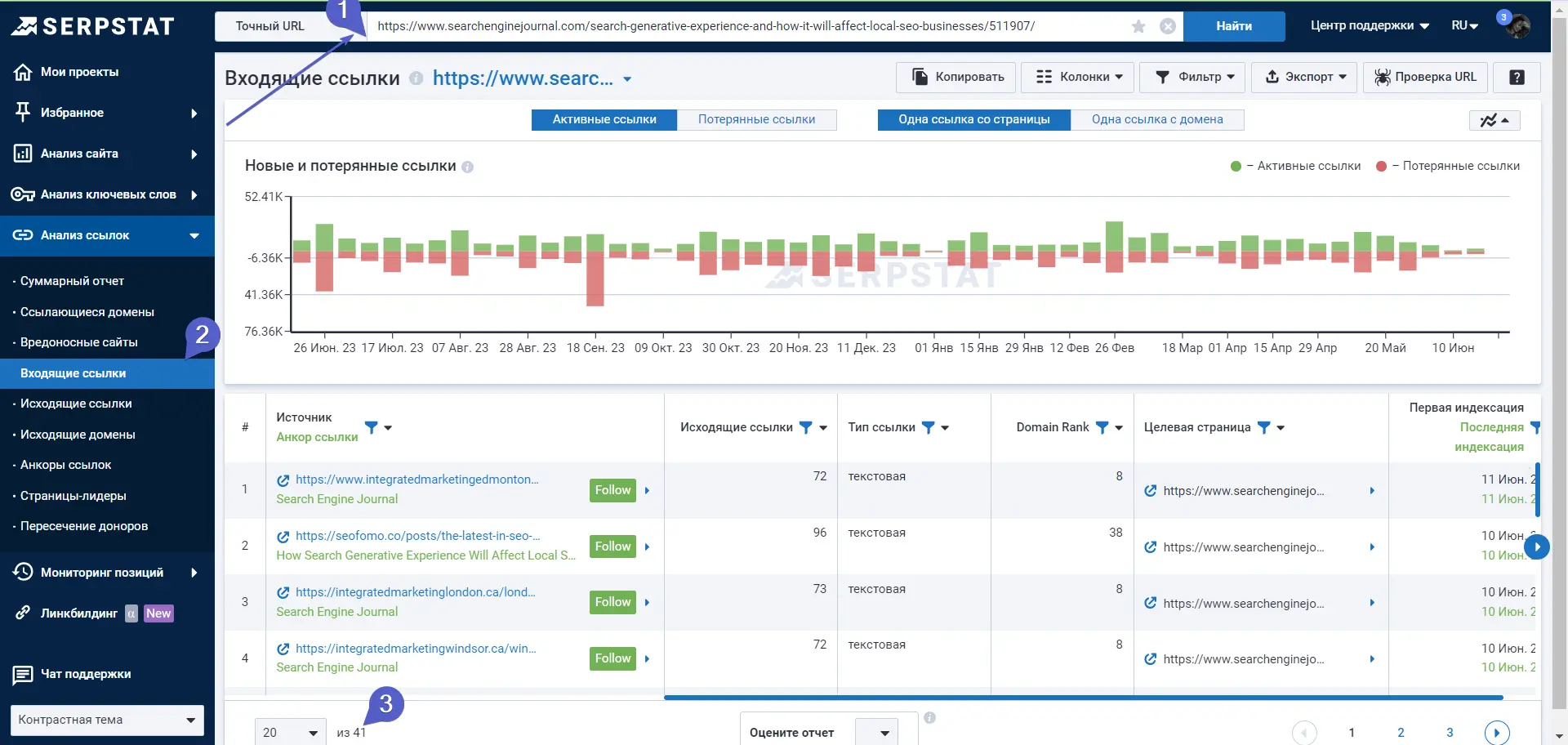This screenshot has height=745, width=1568.
Task: Click filter icon in Domain Rank column
Action: (x=1102, y=427)
